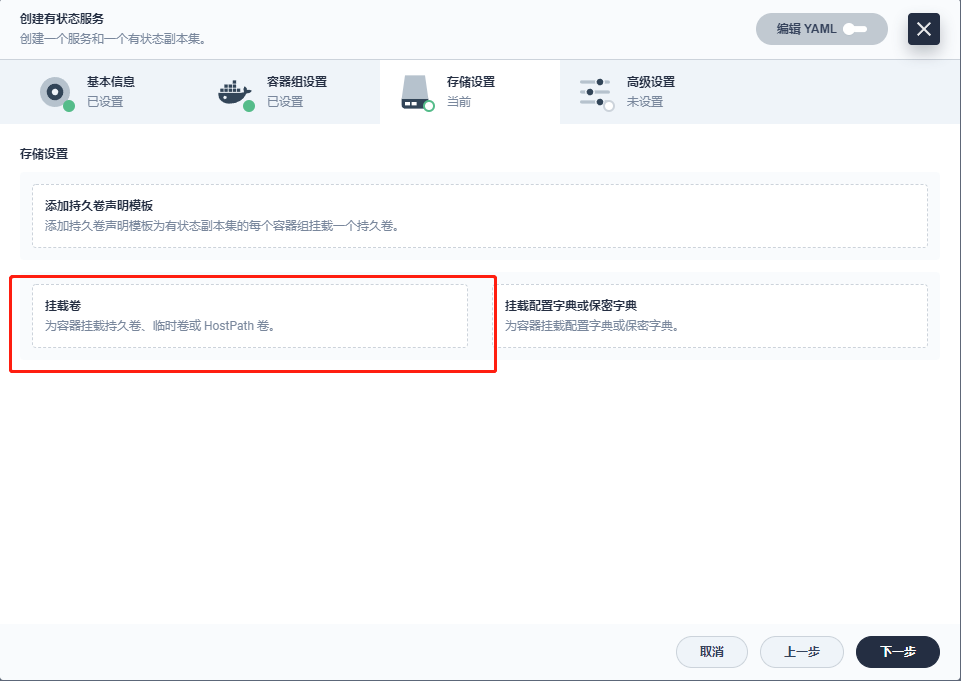Select the 存储设置 step tab
Screen dimensions: 961x681
coord(470,92)
